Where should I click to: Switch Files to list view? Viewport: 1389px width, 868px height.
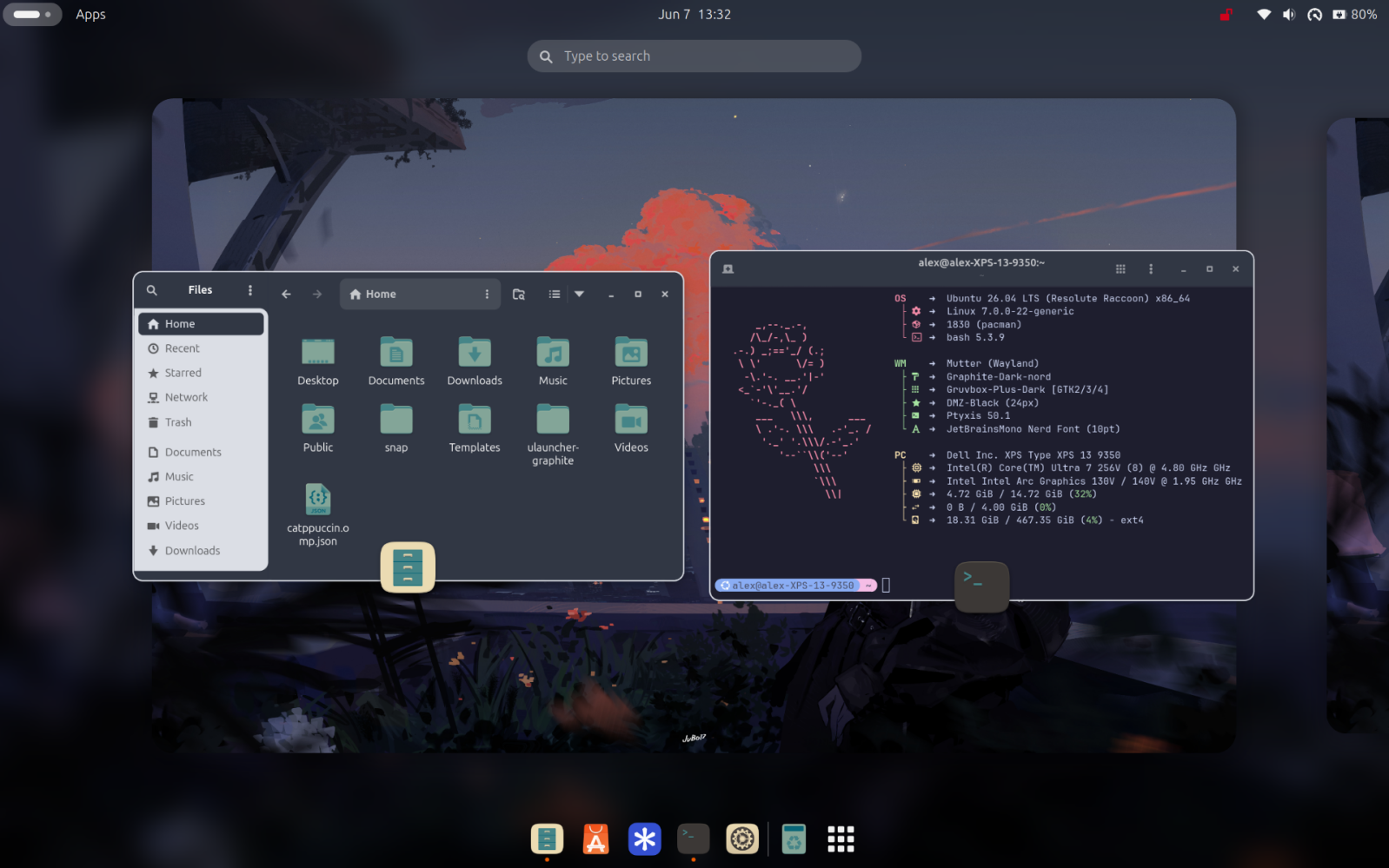pos(554,295)
